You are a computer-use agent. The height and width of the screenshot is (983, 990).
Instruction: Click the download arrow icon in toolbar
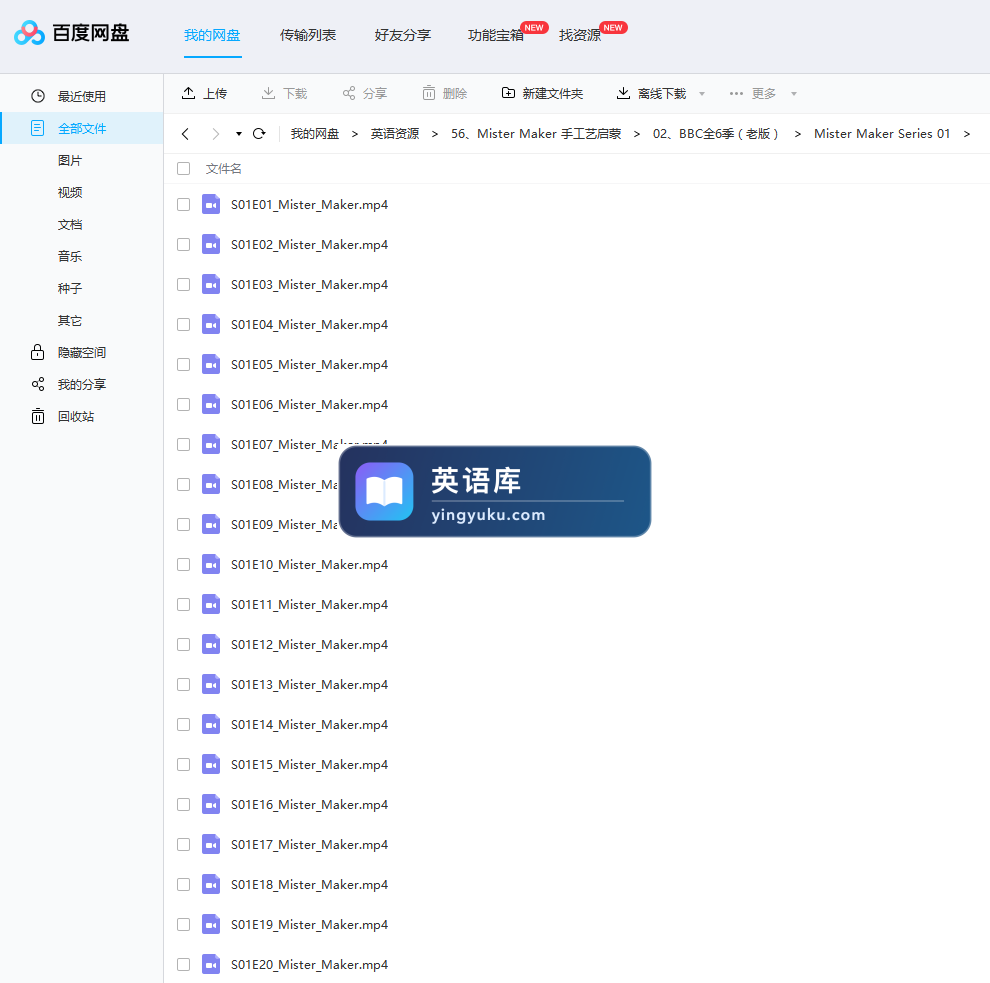coord(268,93)
